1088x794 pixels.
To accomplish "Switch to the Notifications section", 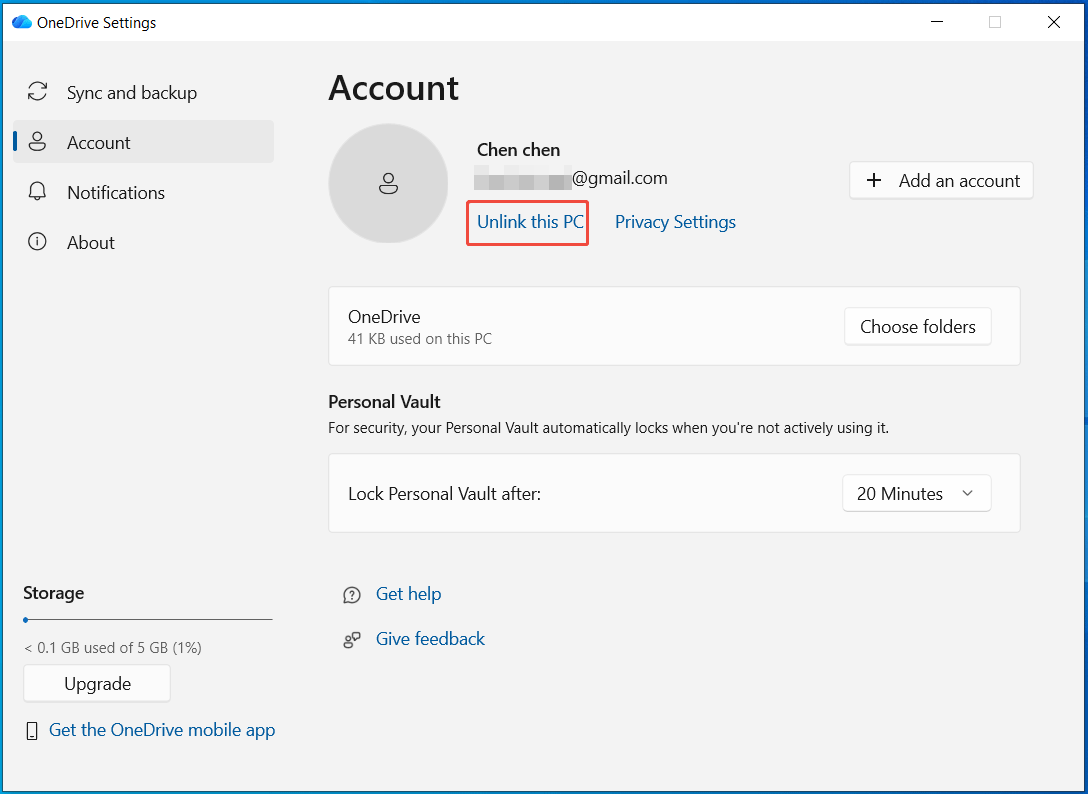I will tap(117, 192).
